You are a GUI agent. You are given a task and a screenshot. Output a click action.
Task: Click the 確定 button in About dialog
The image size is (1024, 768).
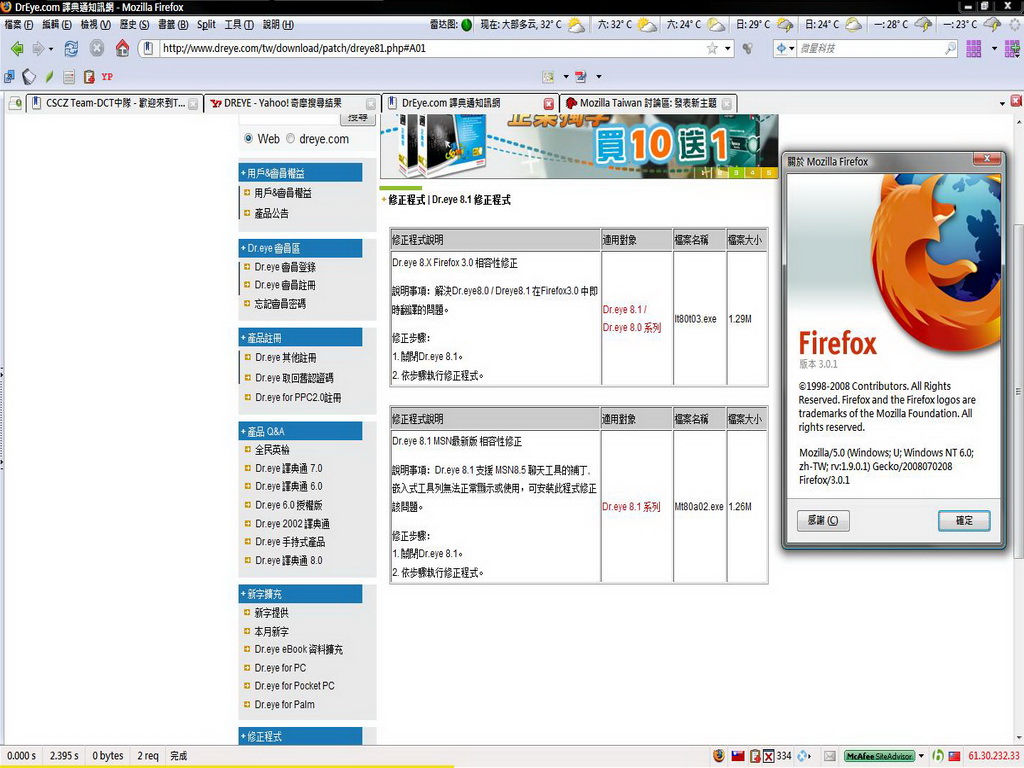[964, 520]
